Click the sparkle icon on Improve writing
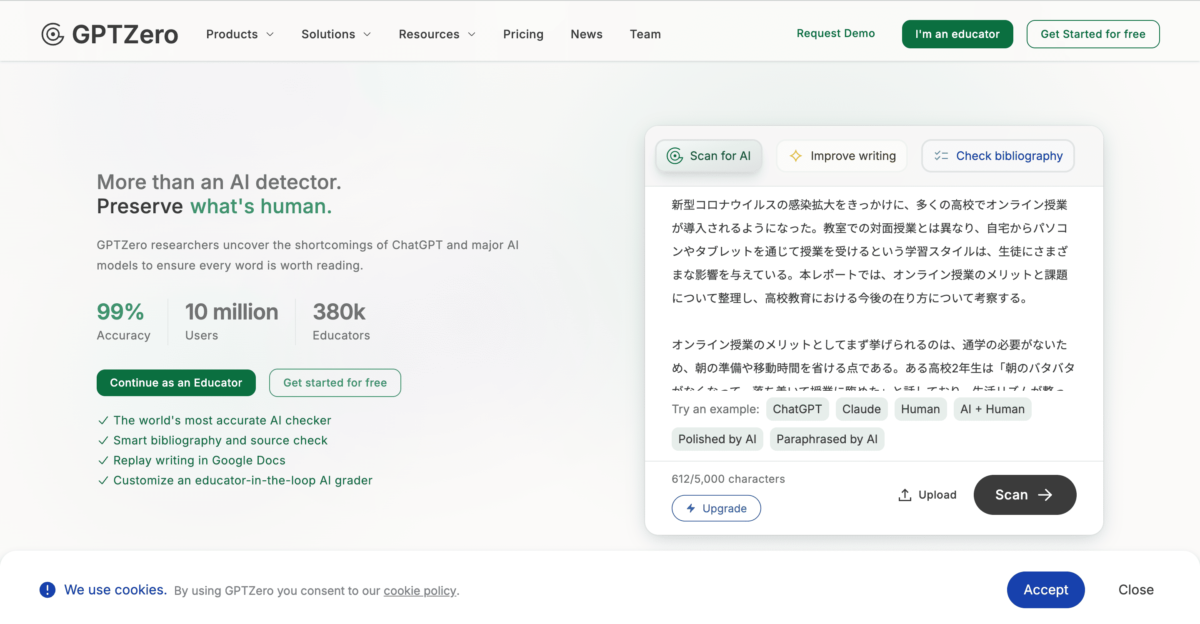1200x624 pixels. (796, 156)
